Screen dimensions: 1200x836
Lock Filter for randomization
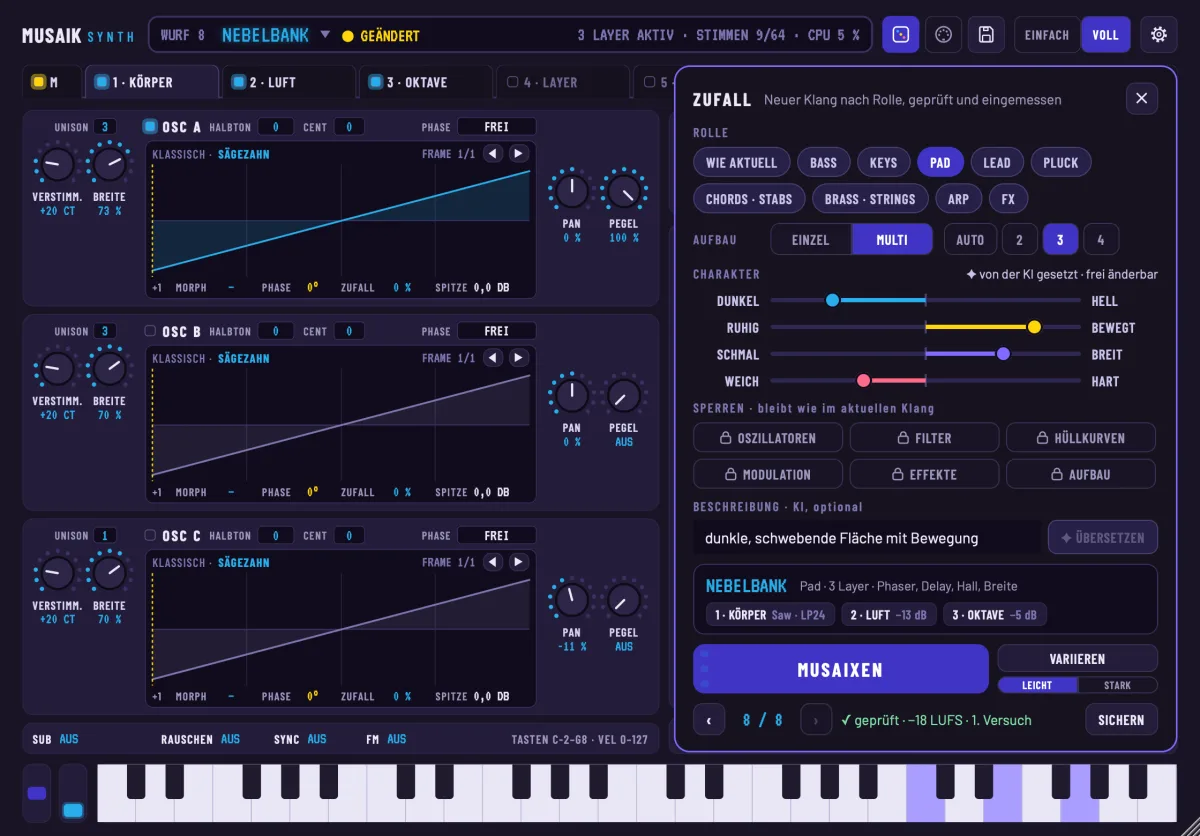(x=924, y=438)
